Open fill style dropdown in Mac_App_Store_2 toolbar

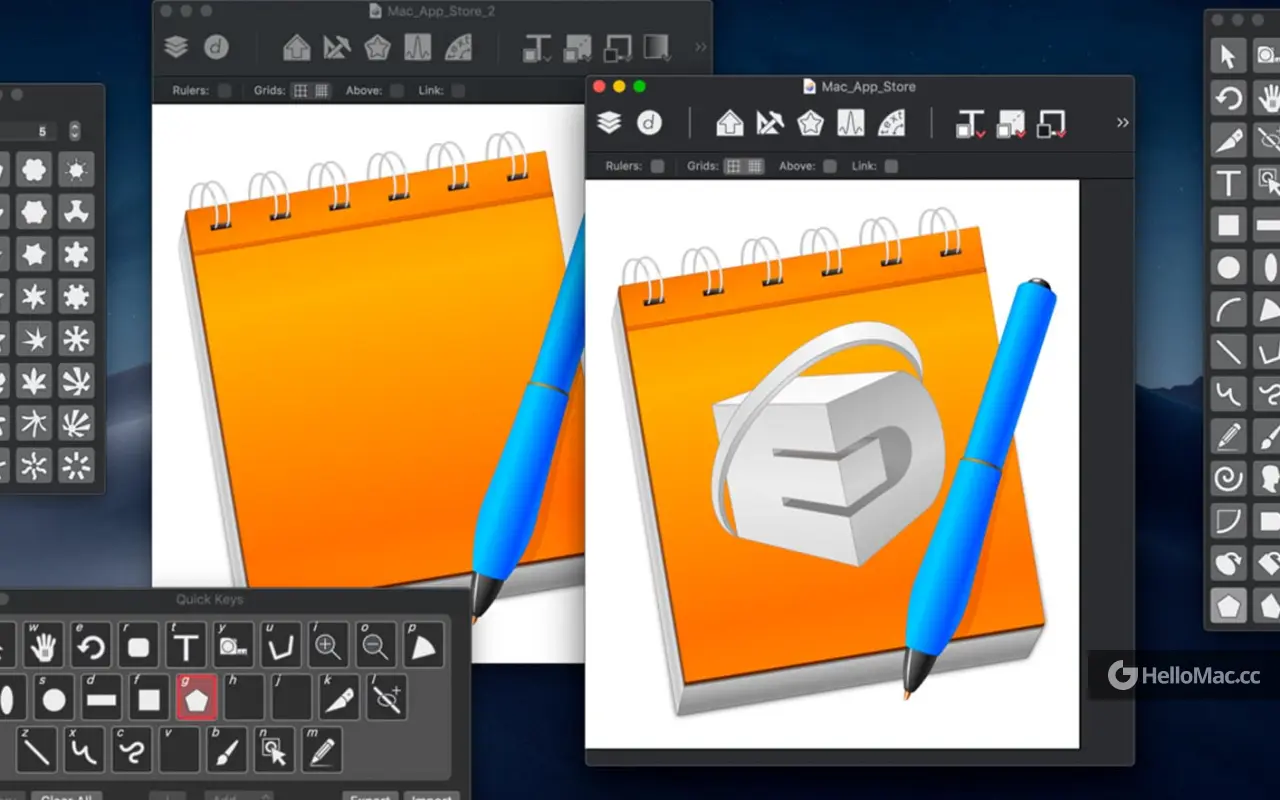[x=578, y=48]
